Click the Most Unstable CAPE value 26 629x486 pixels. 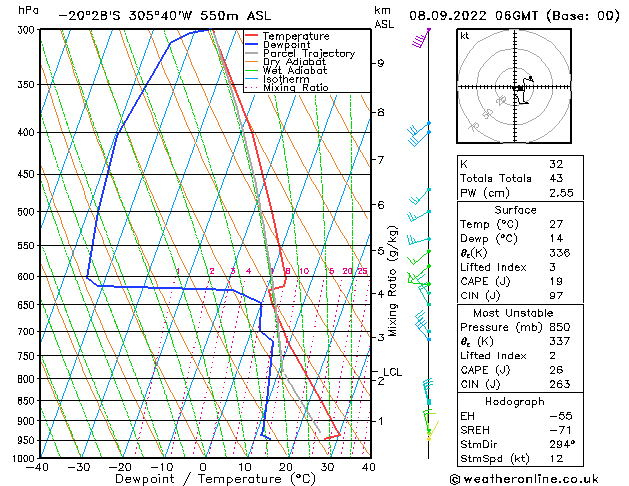coord(556,370)
